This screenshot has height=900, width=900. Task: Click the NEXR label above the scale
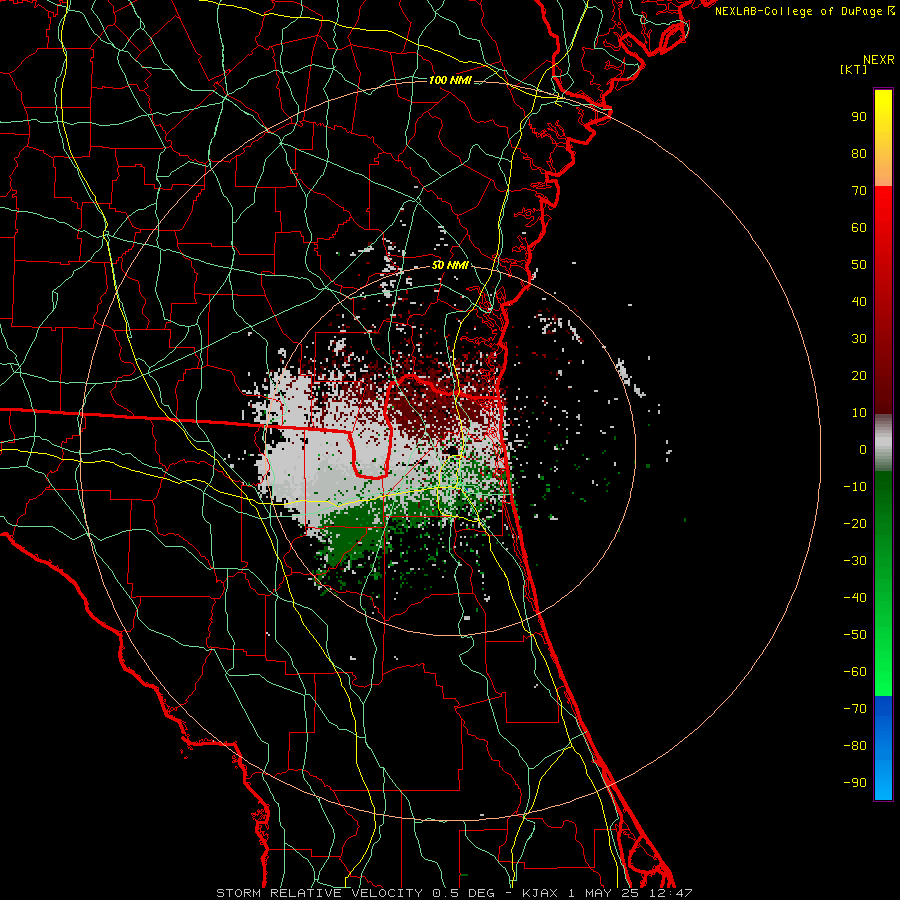(879, 60)
